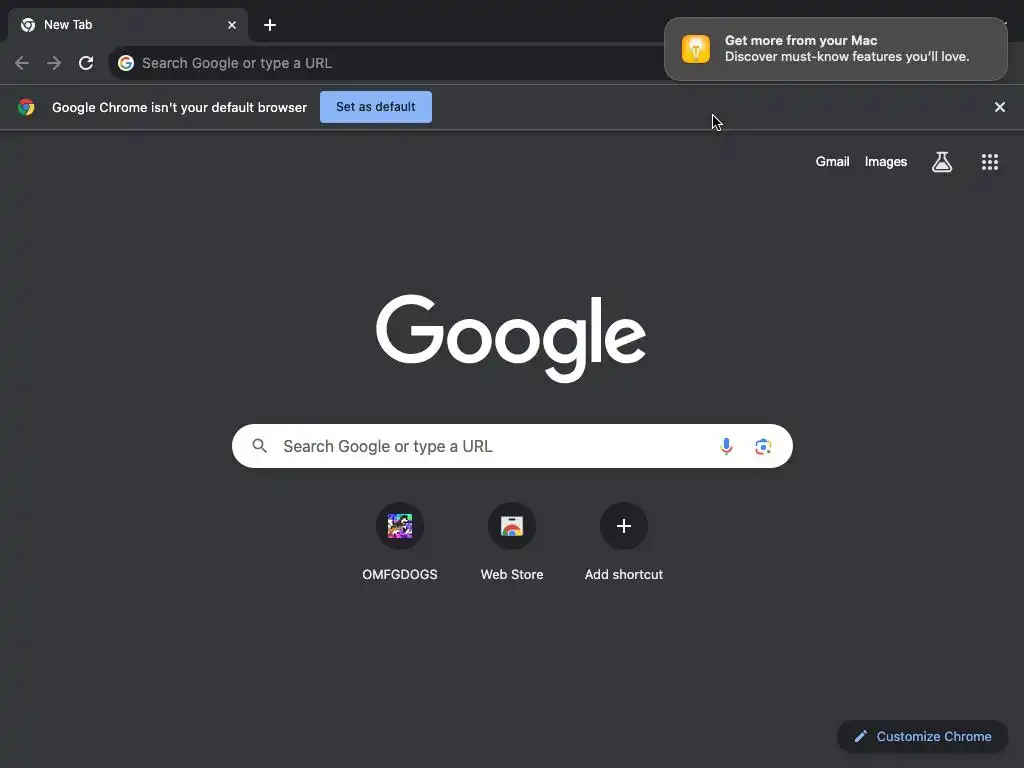Click the Google icon in the address bar
The image size is (1024, 768).
tap(125, 63)
